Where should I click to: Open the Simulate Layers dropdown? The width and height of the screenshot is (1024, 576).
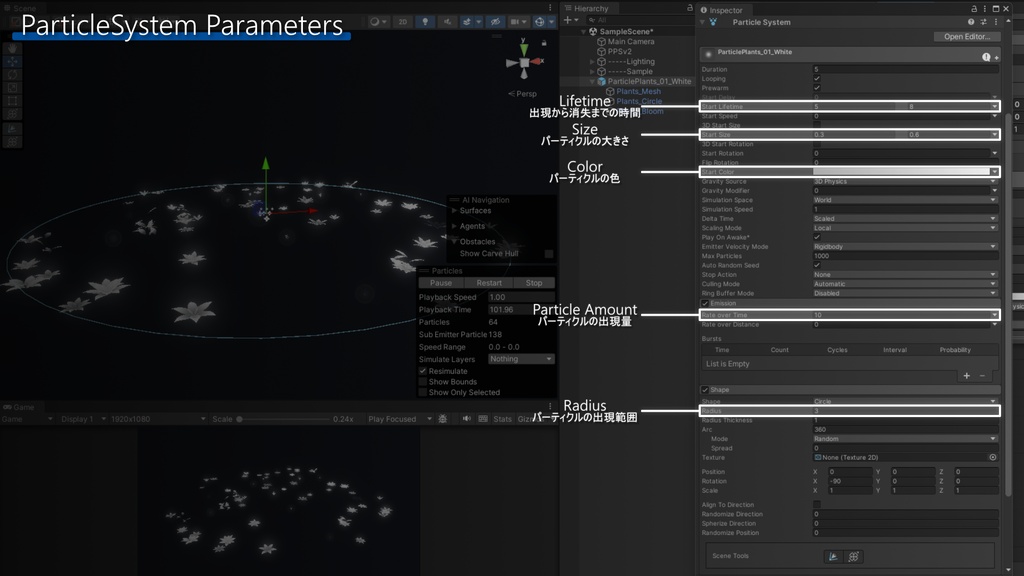(521, 359)
